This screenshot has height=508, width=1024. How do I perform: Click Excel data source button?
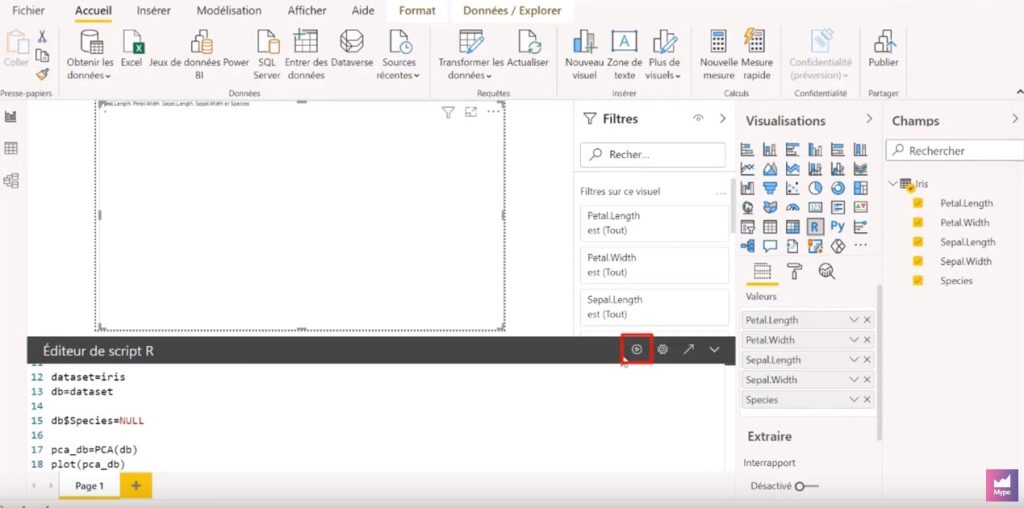[131, 48]
